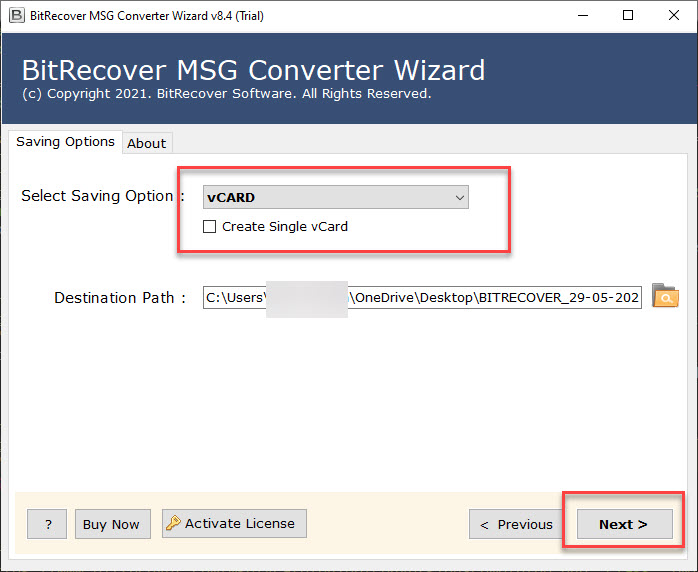Image resolution: width=698 pixels, height=572 pixels.
Task: Go back with the Previous button
Action: [516, 524]
